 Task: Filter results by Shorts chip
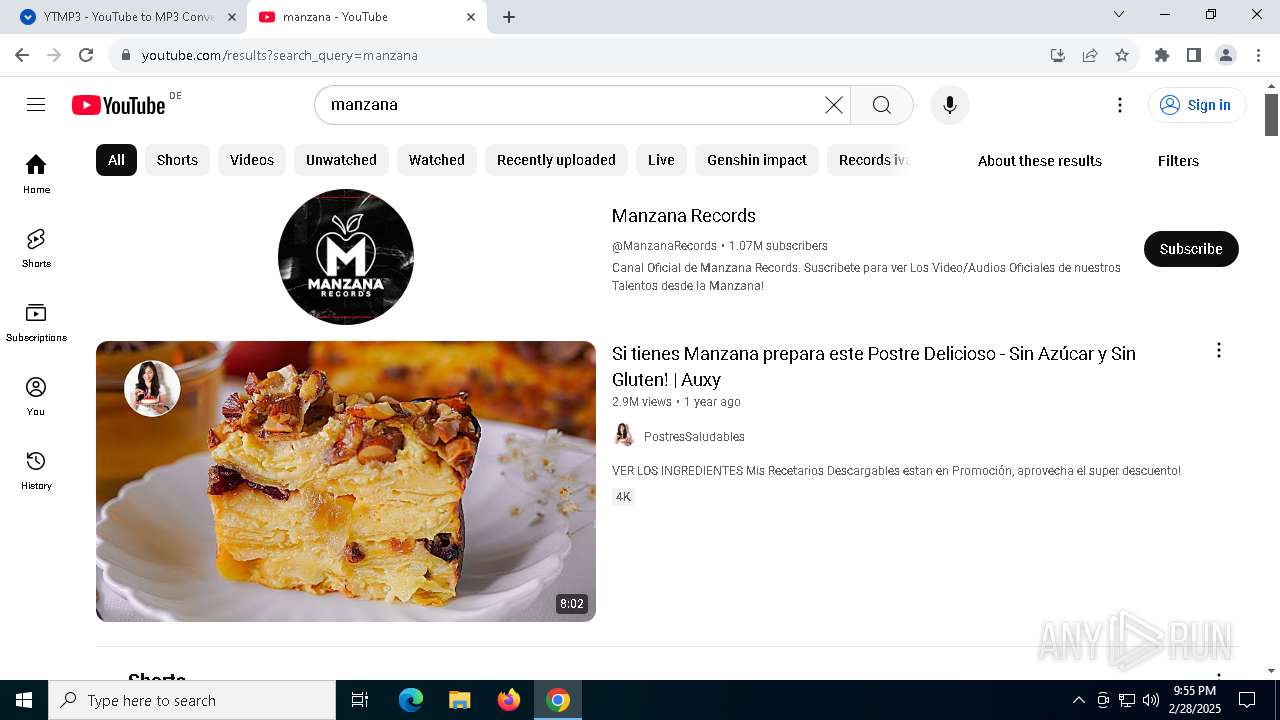click(177, 160)
